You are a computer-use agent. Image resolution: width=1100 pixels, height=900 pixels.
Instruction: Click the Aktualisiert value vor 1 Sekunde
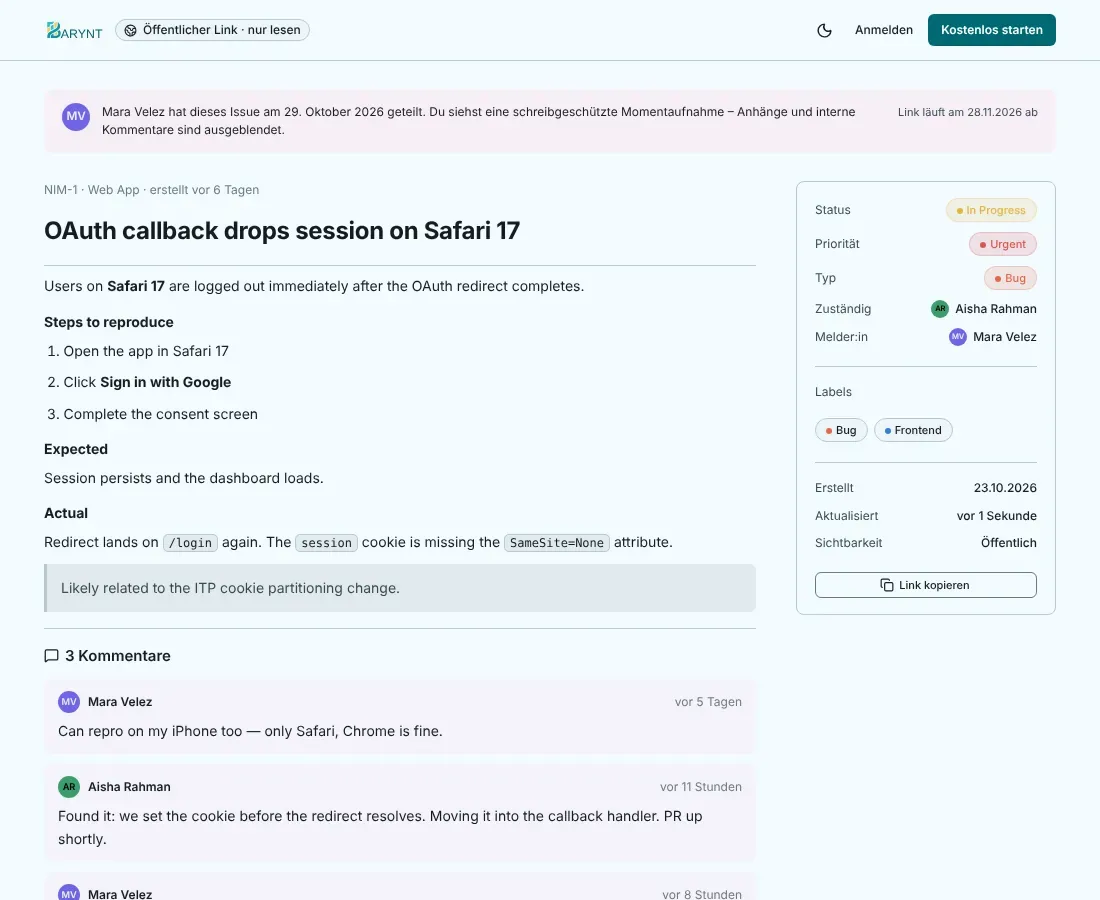point(996,516)
